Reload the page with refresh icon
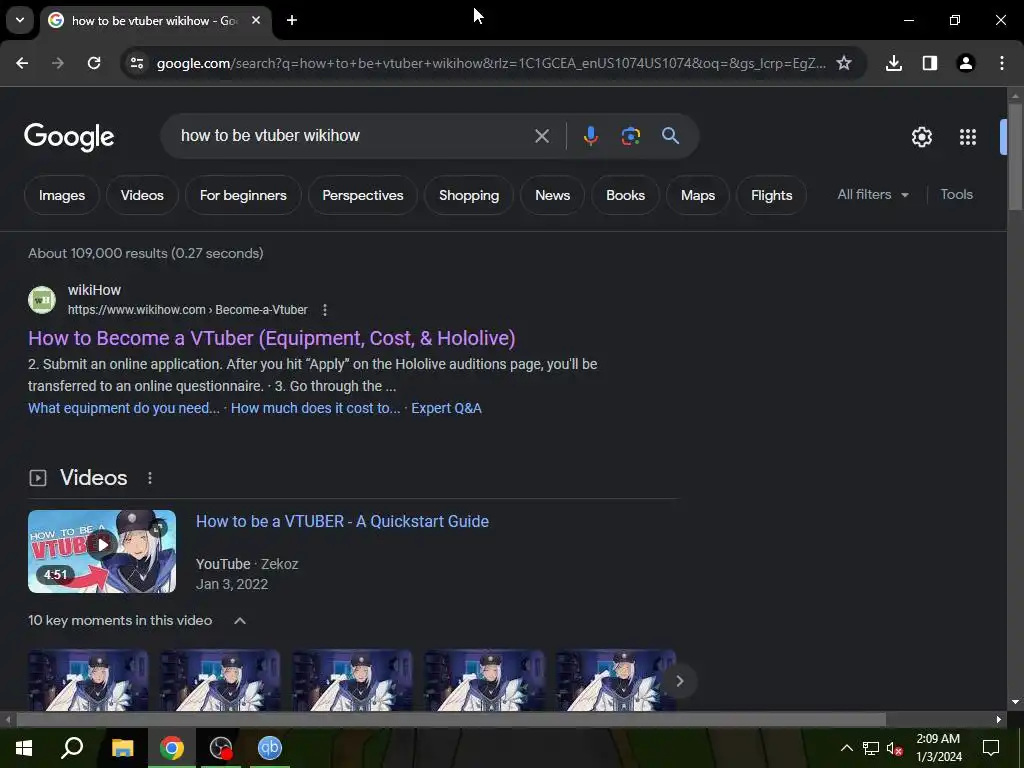Image resolution: width=1024 pixels, height=768 pixels. tap(94, 63)
